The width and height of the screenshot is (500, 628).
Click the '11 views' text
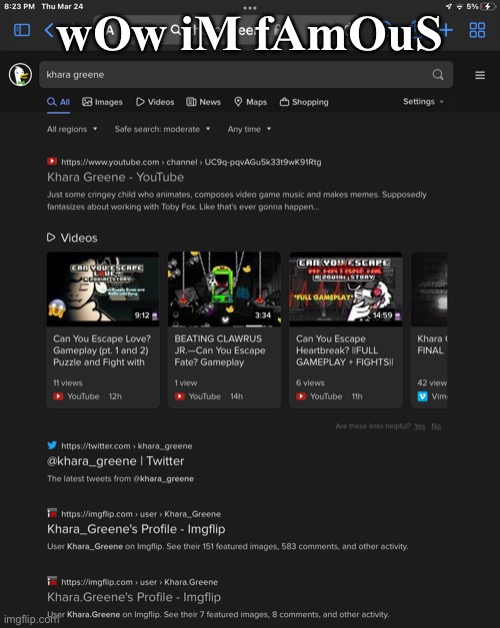click(x=67, y=383)
